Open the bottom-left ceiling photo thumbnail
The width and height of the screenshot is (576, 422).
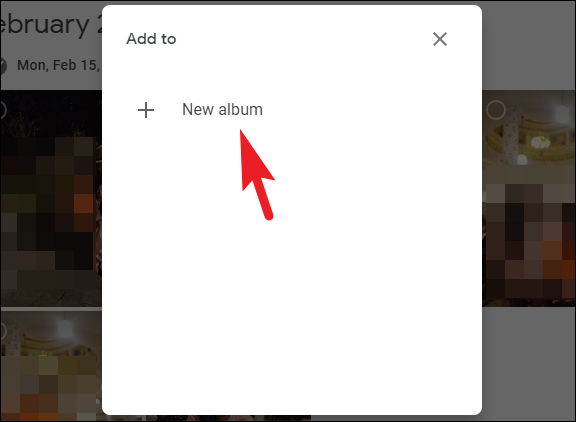(51, 367)
